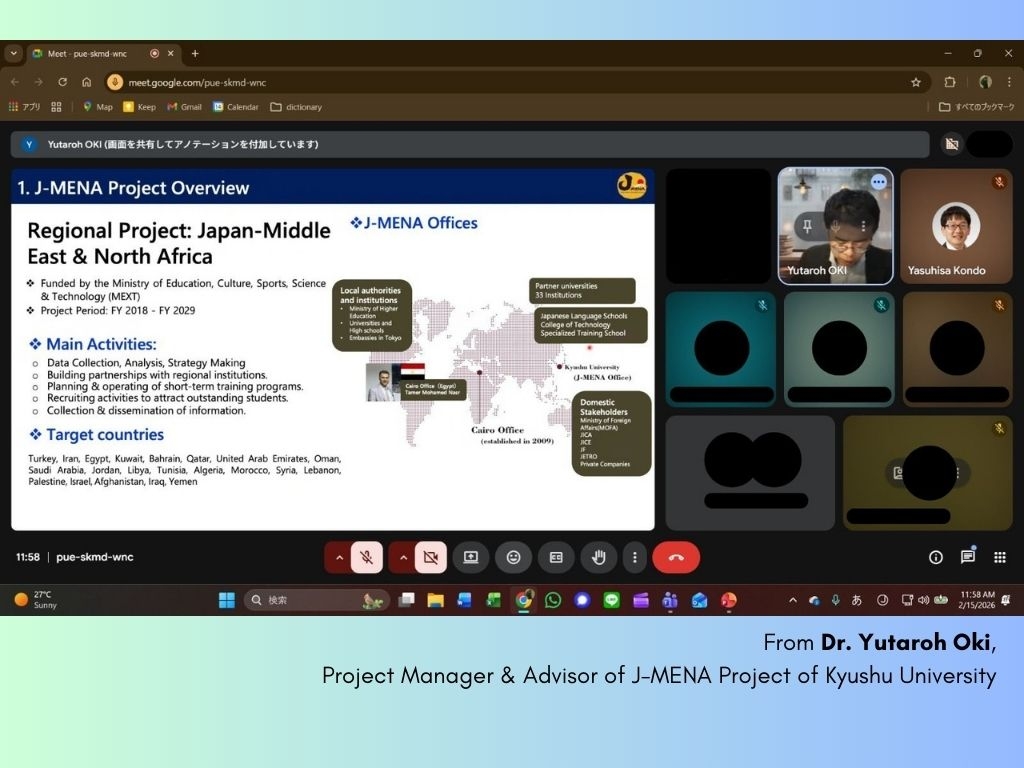Open the dictionary bookmarks folder
Viewport: 1024px width, 768px height.
tap(296, 107)
